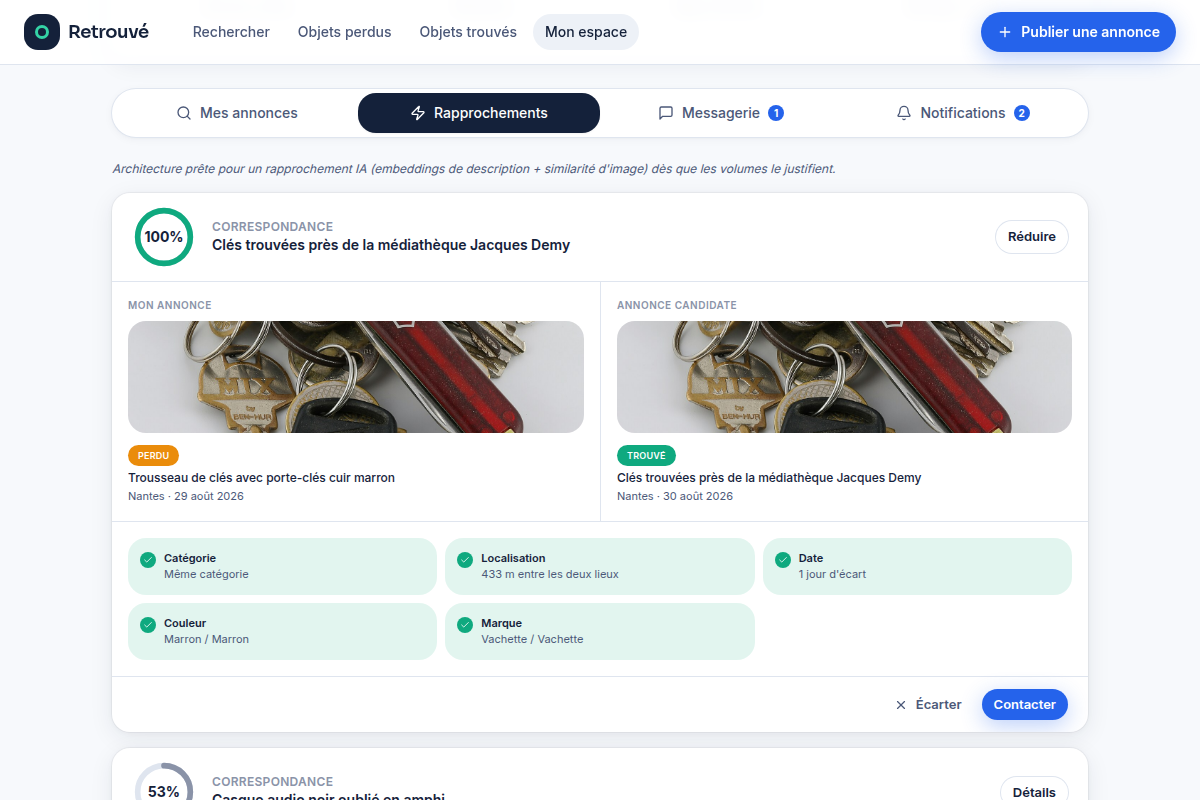Click the green check icon for Localisation

tap(465, 560)
